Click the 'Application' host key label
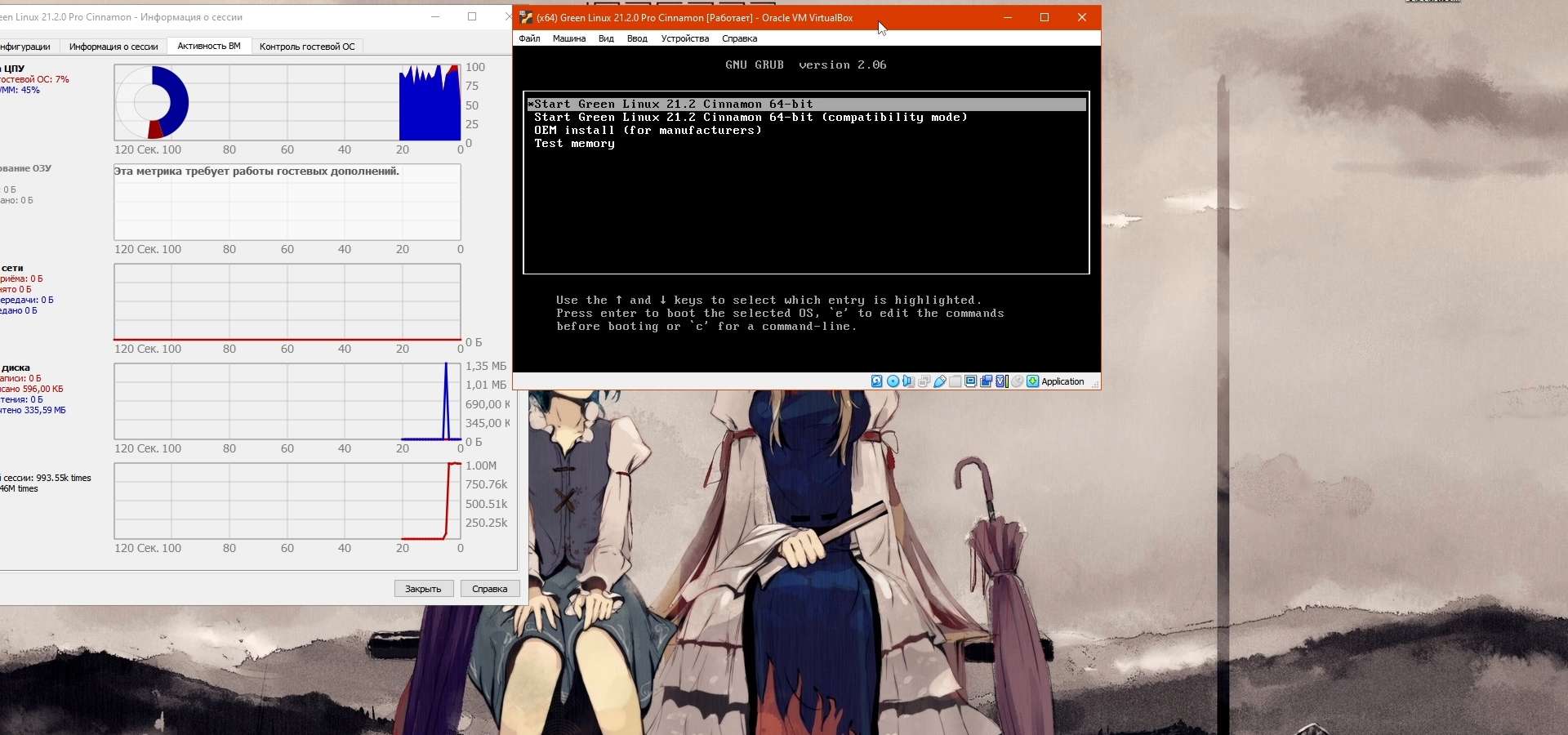 click(x=1062, y=381)
